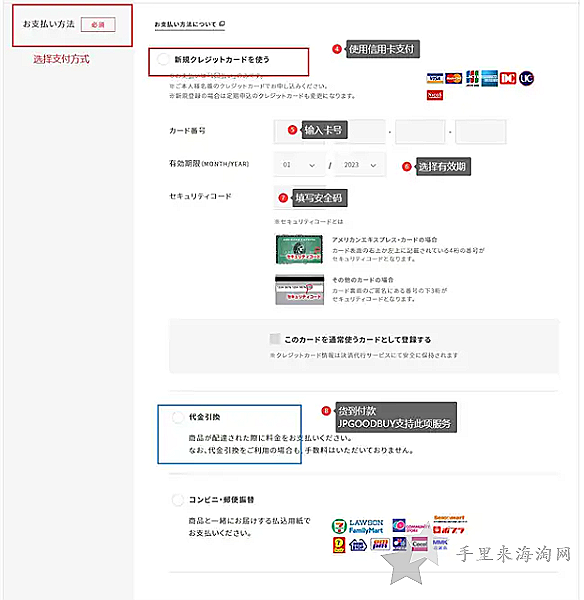584x600 pixels.
Task: Click the Cocostore pink logo
Action: pyautogui.click(x=419, y=544)
